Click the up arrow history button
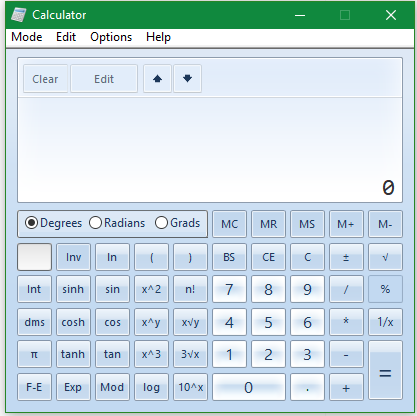This screenshot has width=417, height=416. tap(157, 79)
